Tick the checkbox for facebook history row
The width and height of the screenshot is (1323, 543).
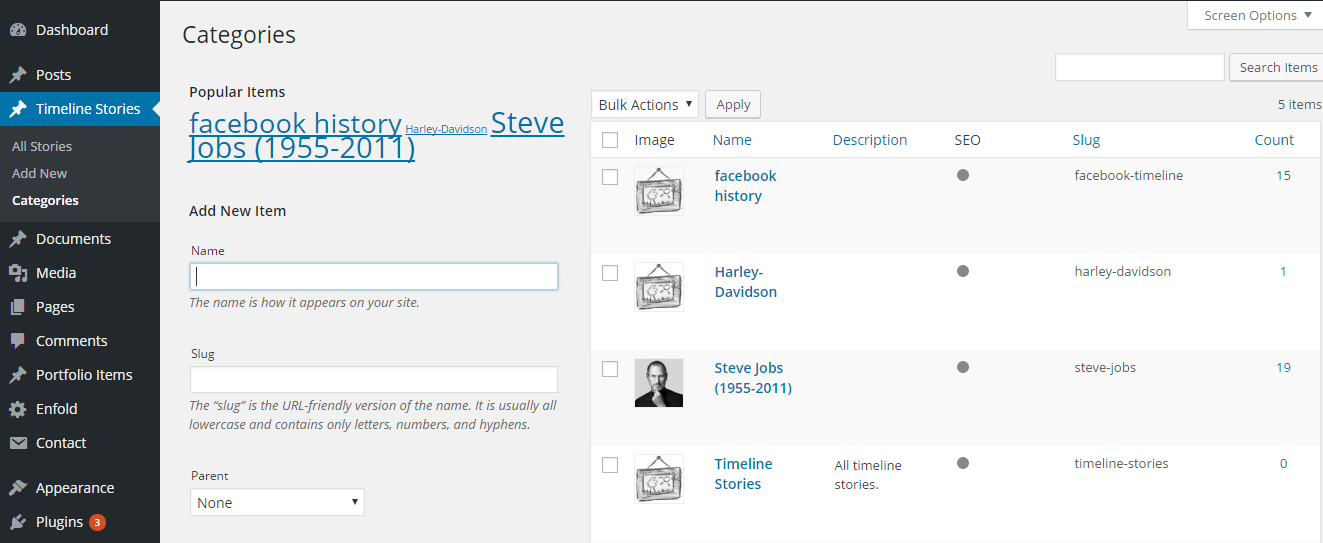[610, 177]
